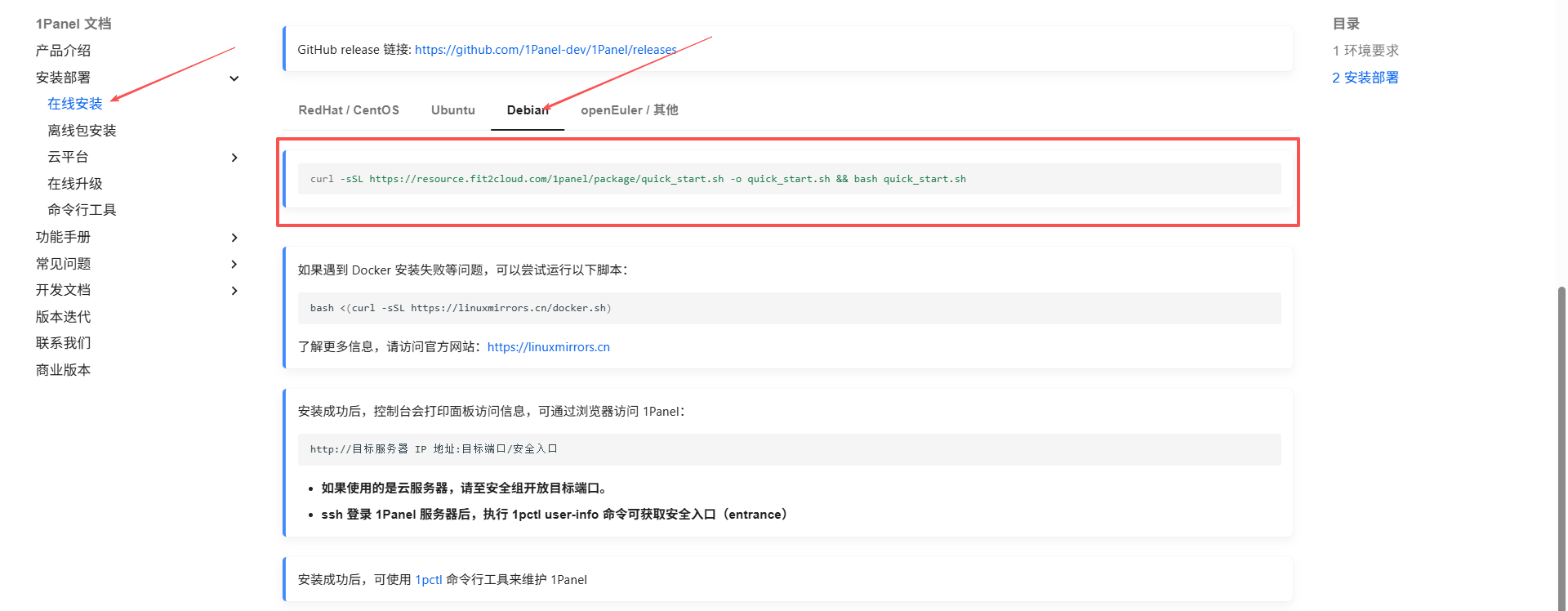
Task: Collapse the 安装部署 section chevron
Action: [x=234, y=78]
